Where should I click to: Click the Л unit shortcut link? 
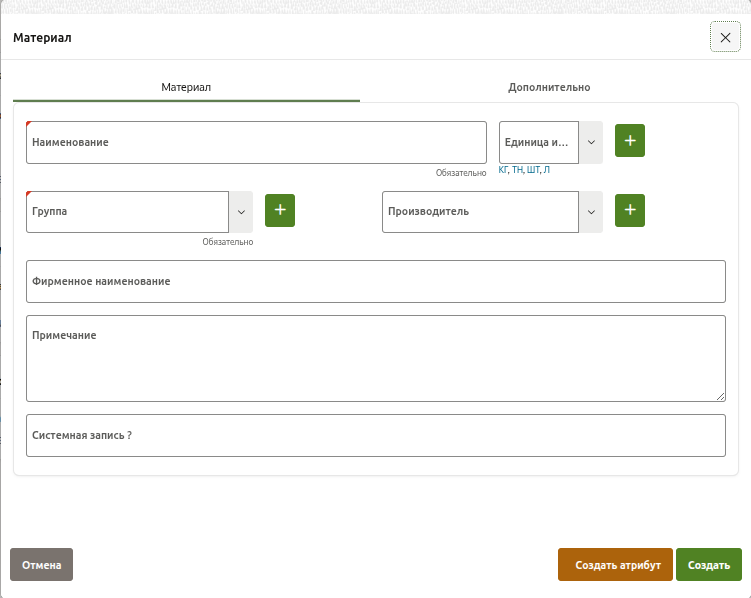click(x=546, y=171)
